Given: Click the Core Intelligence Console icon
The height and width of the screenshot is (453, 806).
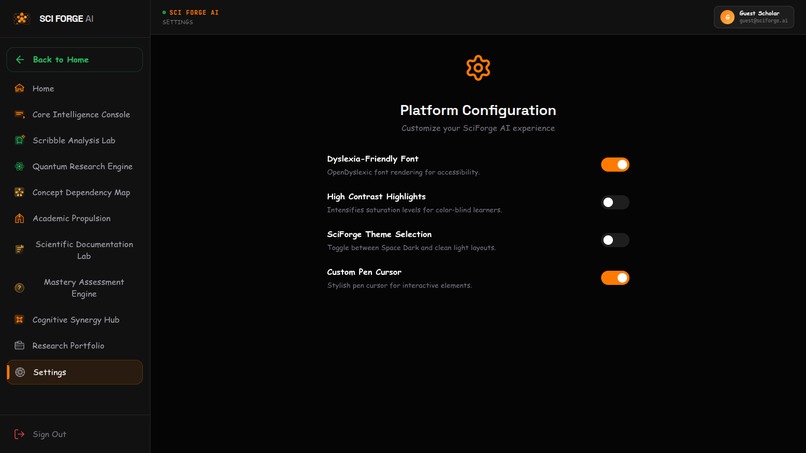Looking at the screenshot, I should pyautogui.click(x=20, y=114).
